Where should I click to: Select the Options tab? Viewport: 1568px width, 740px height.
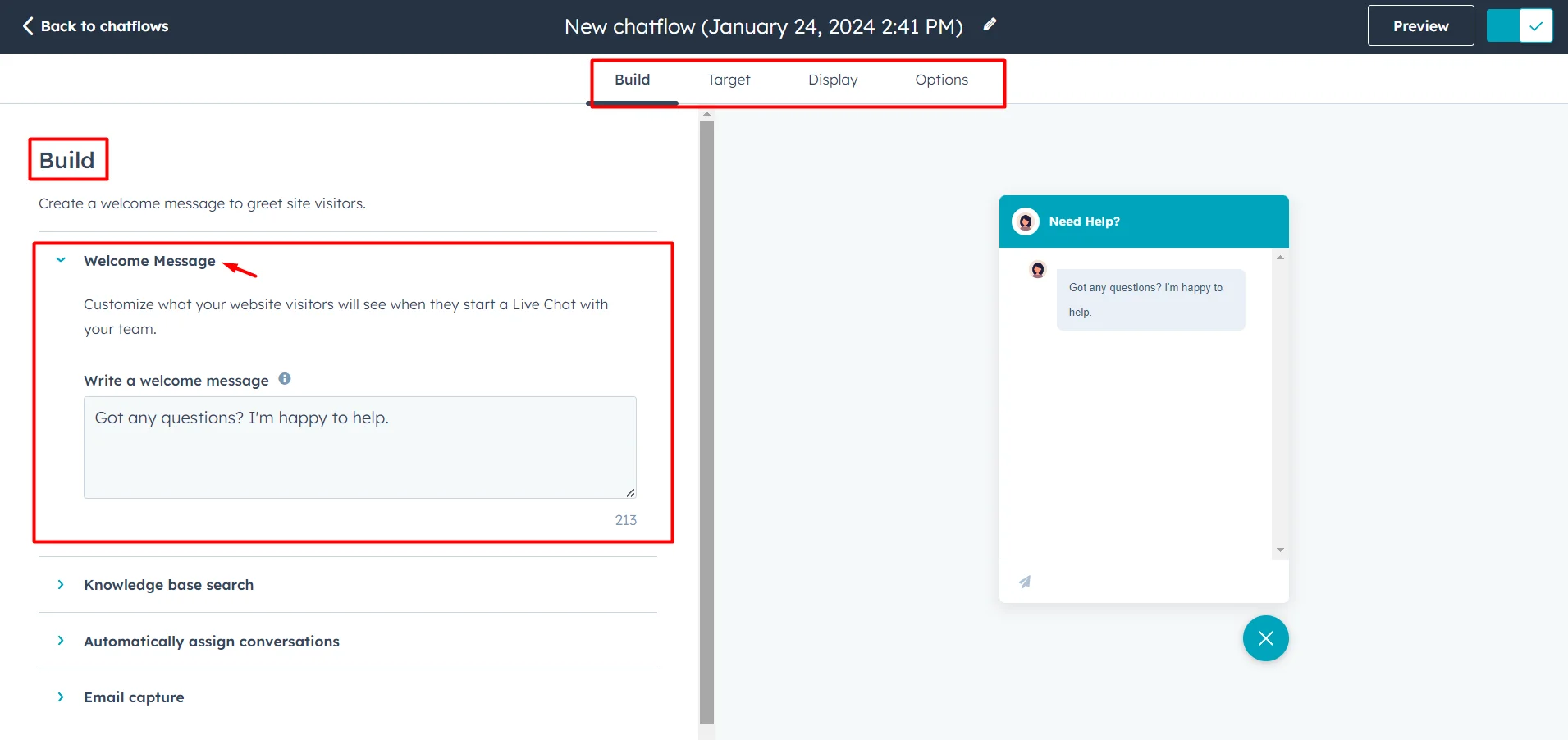pos(941,80)
